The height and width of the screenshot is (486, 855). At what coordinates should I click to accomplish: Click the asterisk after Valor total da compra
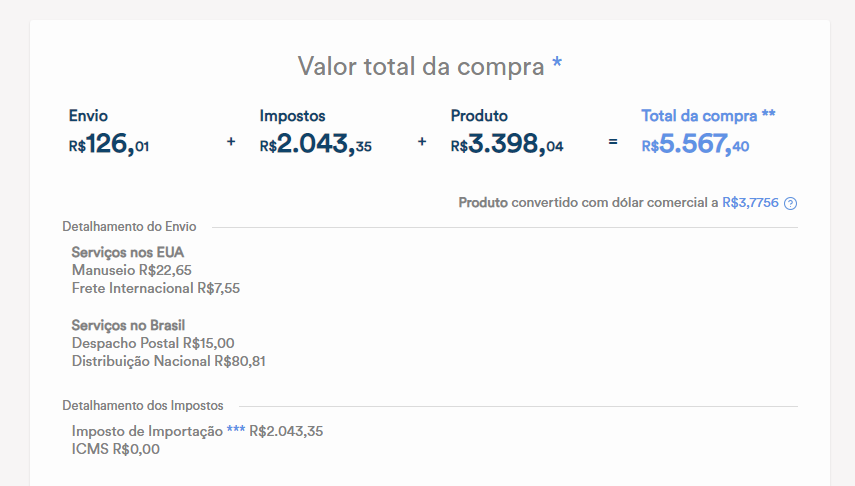[557, 66]
